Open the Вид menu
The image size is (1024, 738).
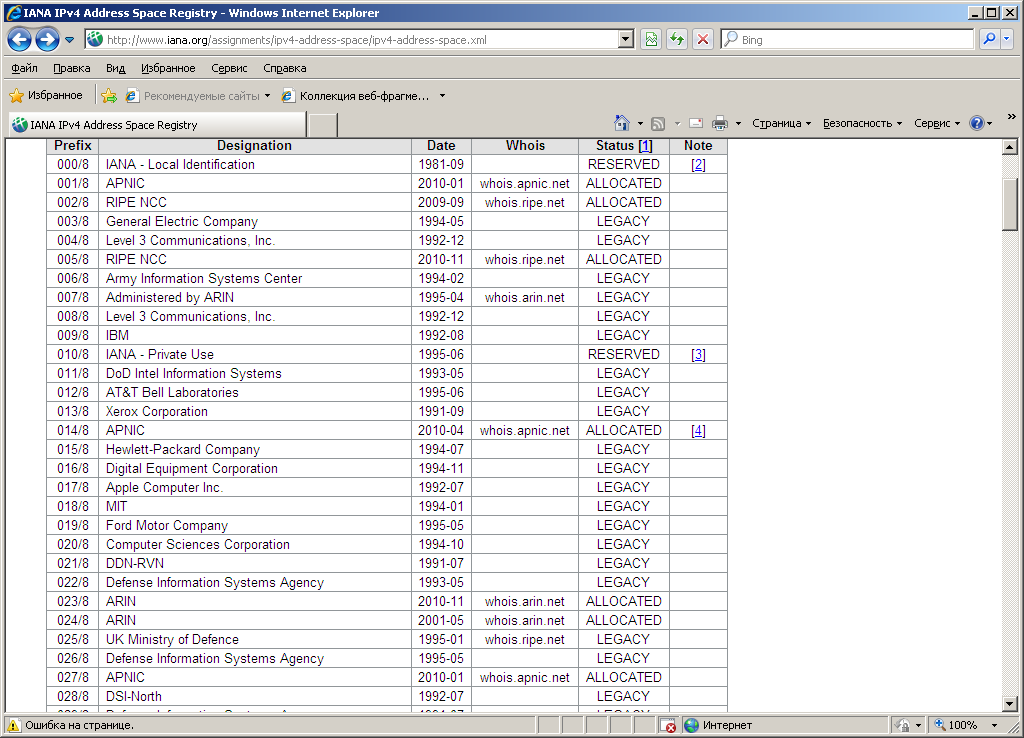pyautogui.click(x=116, y=68)
